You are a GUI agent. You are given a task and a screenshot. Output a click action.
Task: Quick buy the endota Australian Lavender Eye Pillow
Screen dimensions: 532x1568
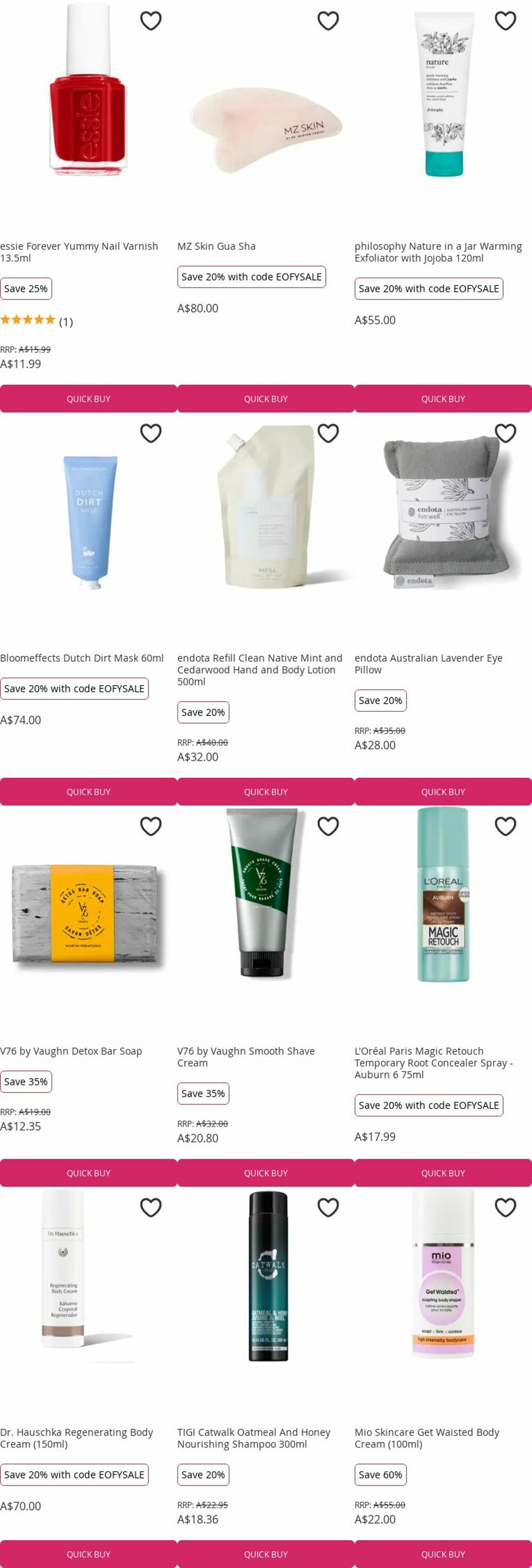(x=443, y=792)
